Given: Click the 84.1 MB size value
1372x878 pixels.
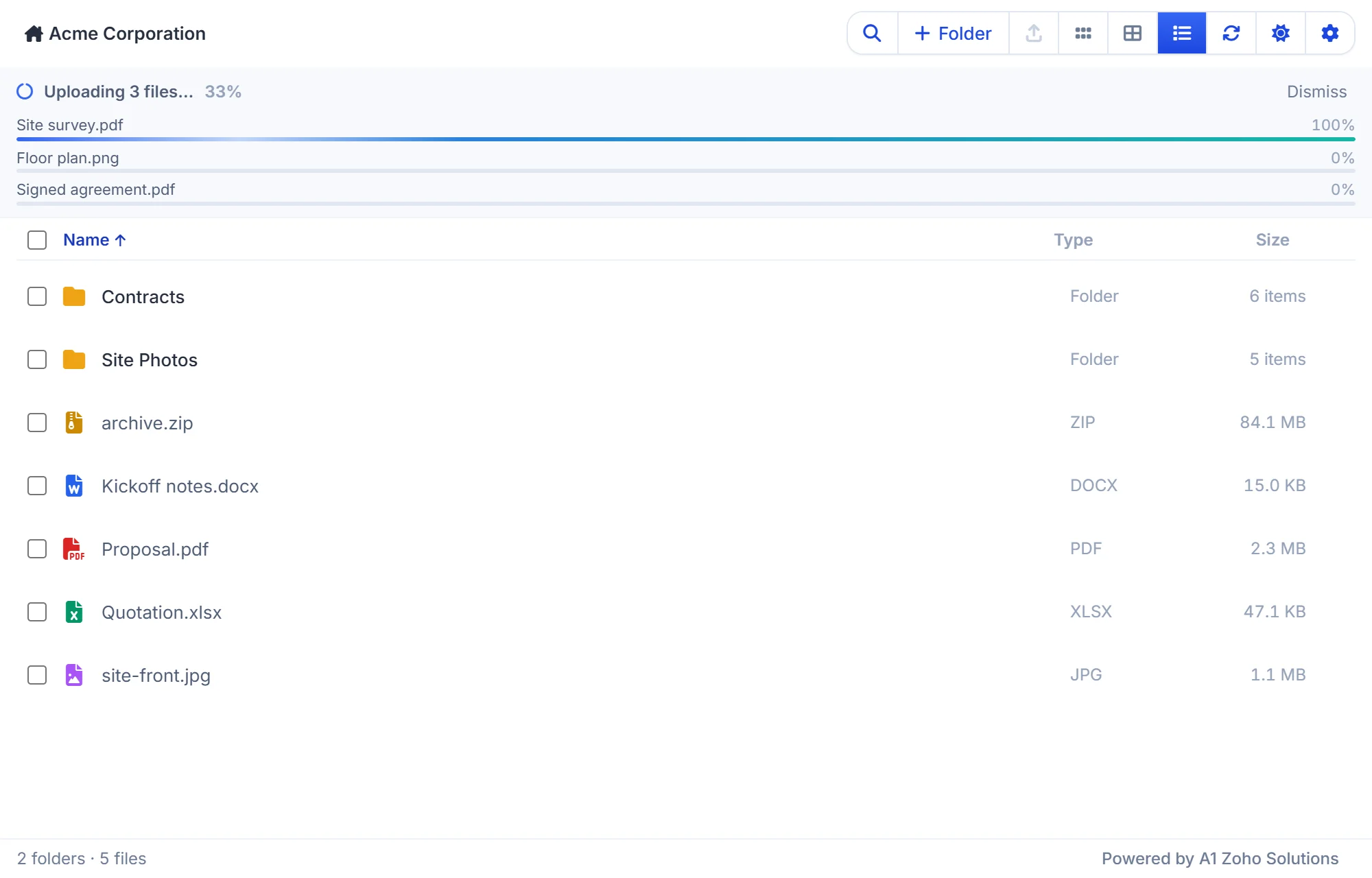Looking at the screenshot, I should point(1273,423).
